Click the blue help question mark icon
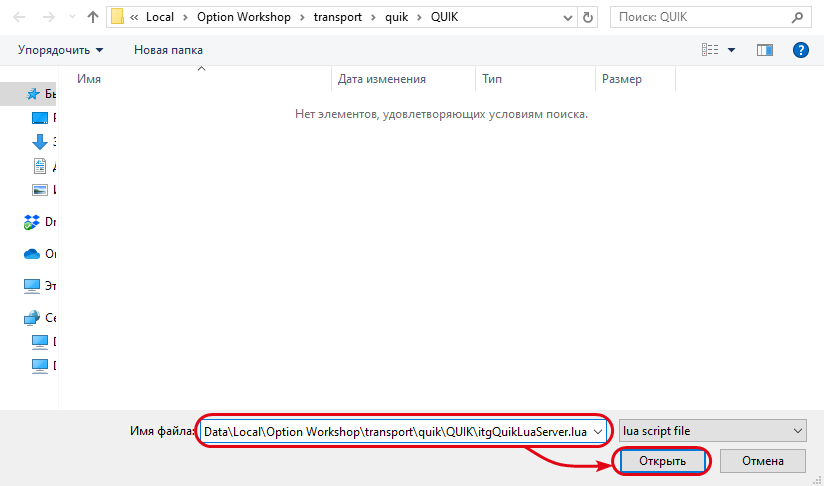The height and width of the screenshot is (486, 824). (800, 49)
